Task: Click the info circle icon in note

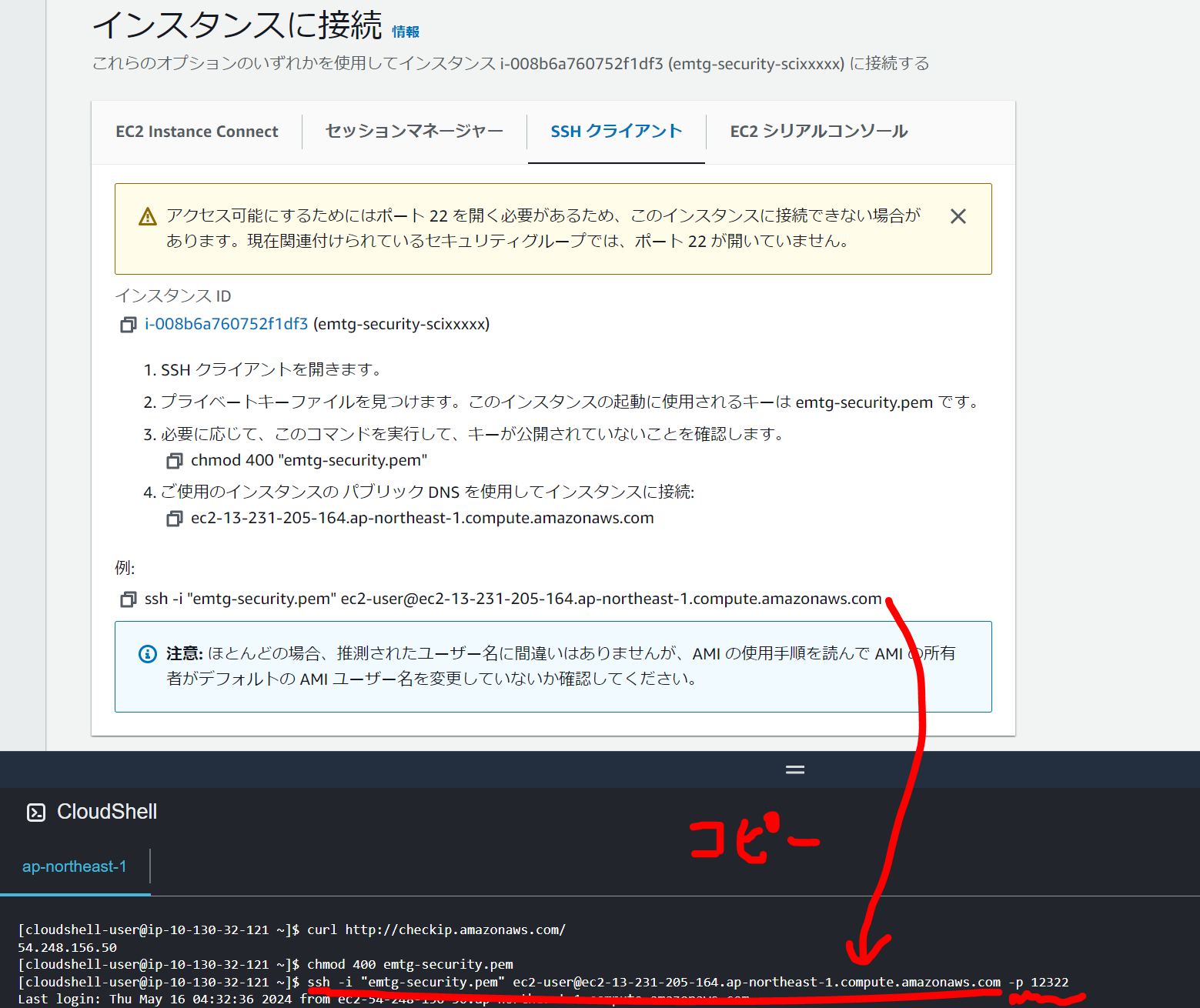Action: 147,654
